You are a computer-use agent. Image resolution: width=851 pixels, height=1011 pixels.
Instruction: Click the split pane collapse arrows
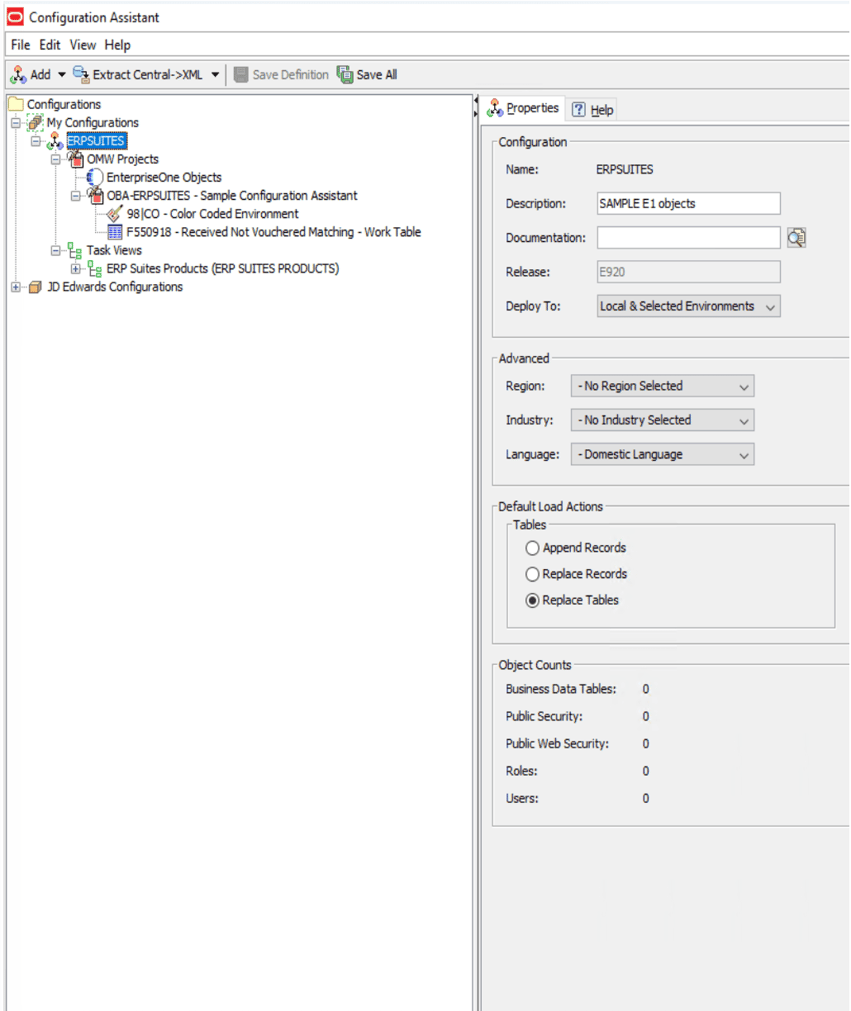(476, 107)
